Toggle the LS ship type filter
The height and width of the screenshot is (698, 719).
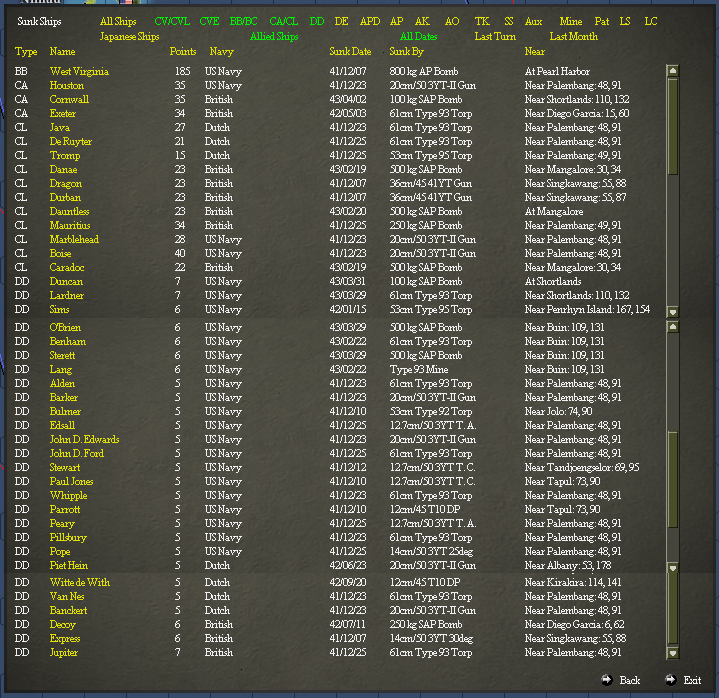pyautogui.click(x=625, y=22)
